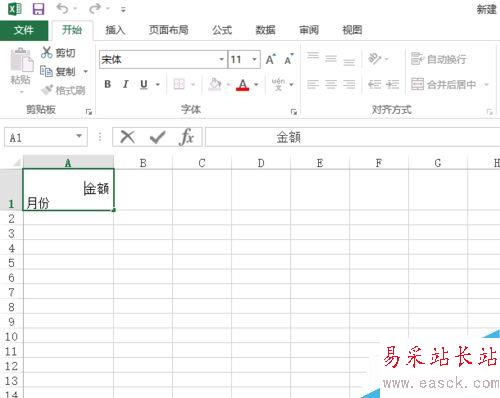500x398 pixels.
Task: Click 复制 (Copy) button
Action: (x=58, y=71)
